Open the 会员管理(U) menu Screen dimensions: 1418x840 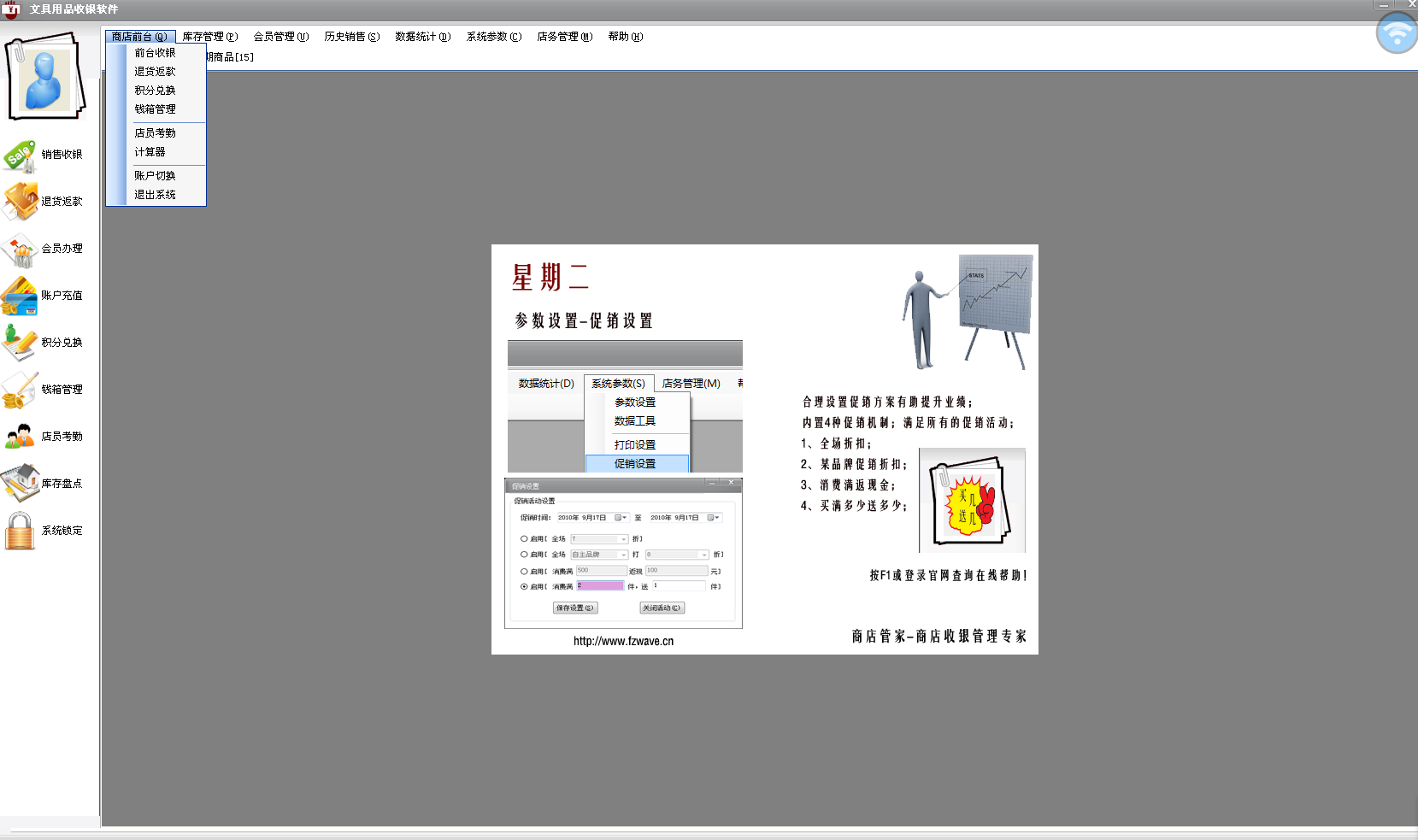[x=280, y=37]
